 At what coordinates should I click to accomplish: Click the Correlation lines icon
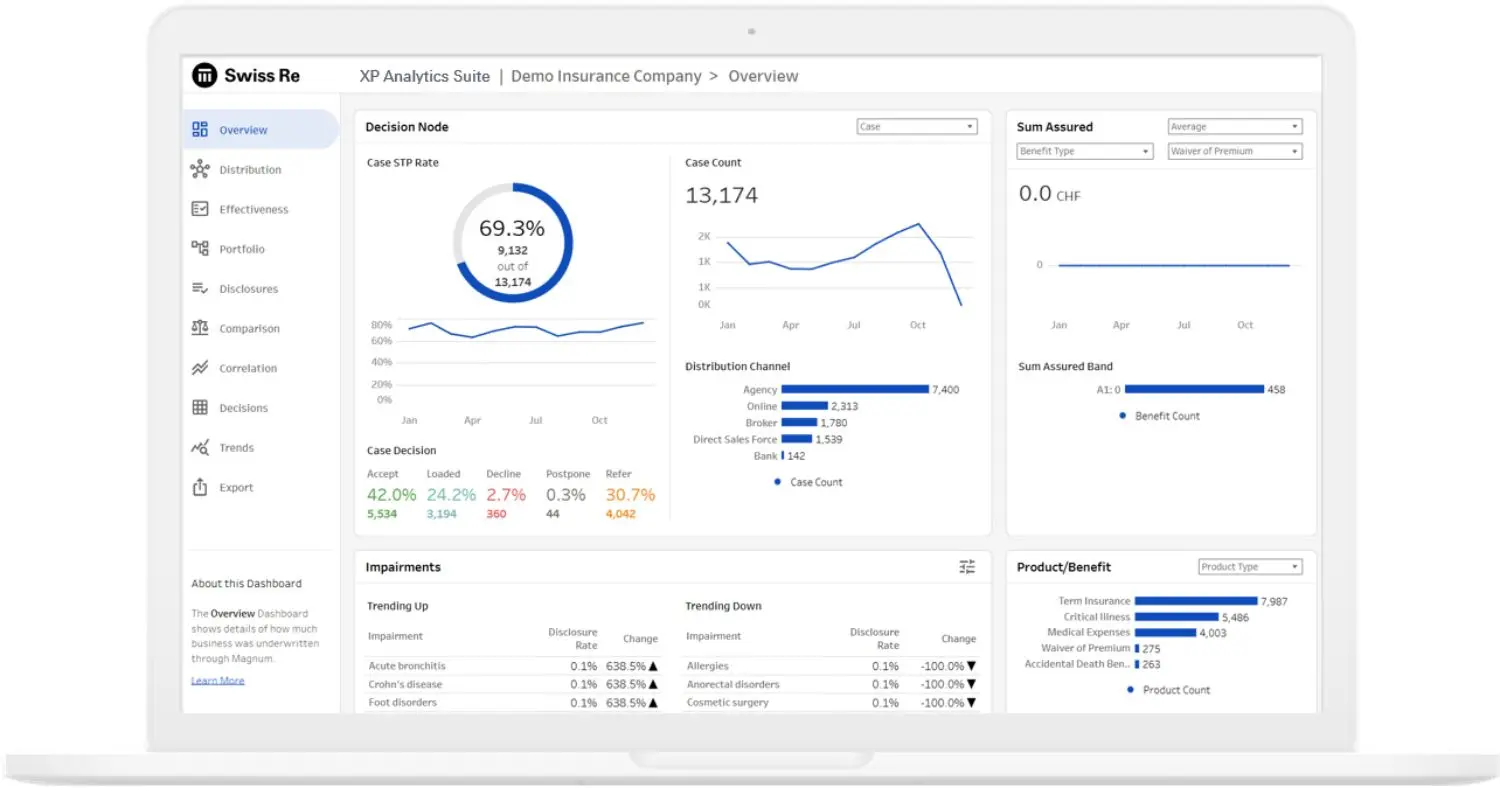coord(200,368)
